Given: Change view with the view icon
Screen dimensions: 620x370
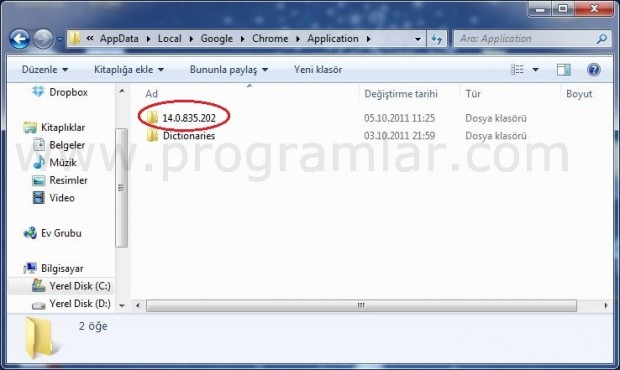Looking at the screenshot, I should point(517,70).
